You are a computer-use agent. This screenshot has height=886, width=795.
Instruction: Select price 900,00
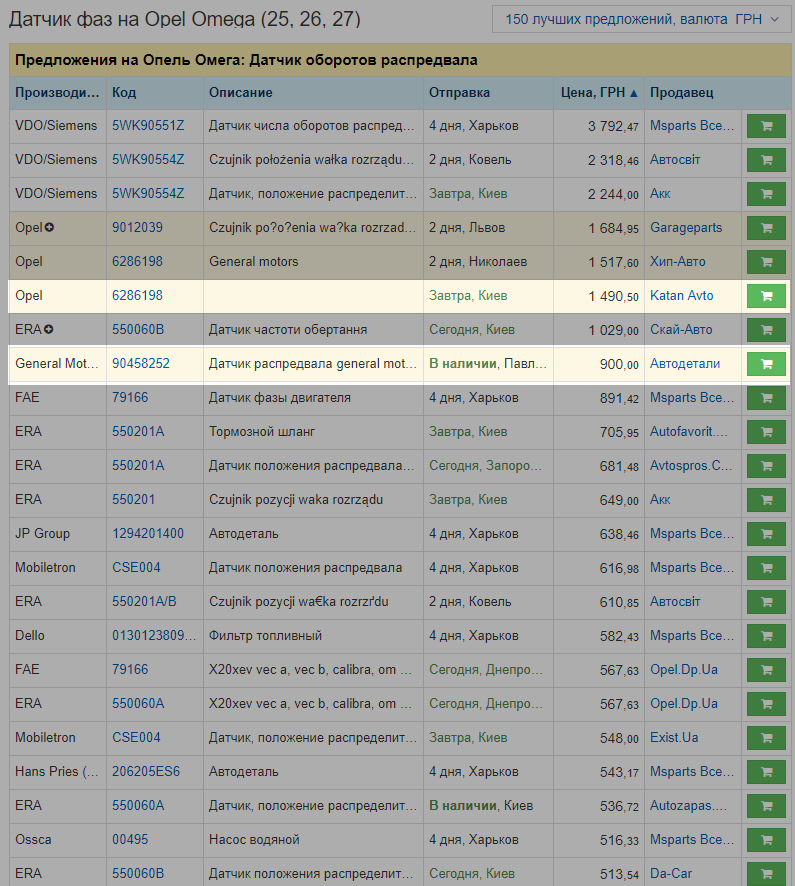[619, 364]
